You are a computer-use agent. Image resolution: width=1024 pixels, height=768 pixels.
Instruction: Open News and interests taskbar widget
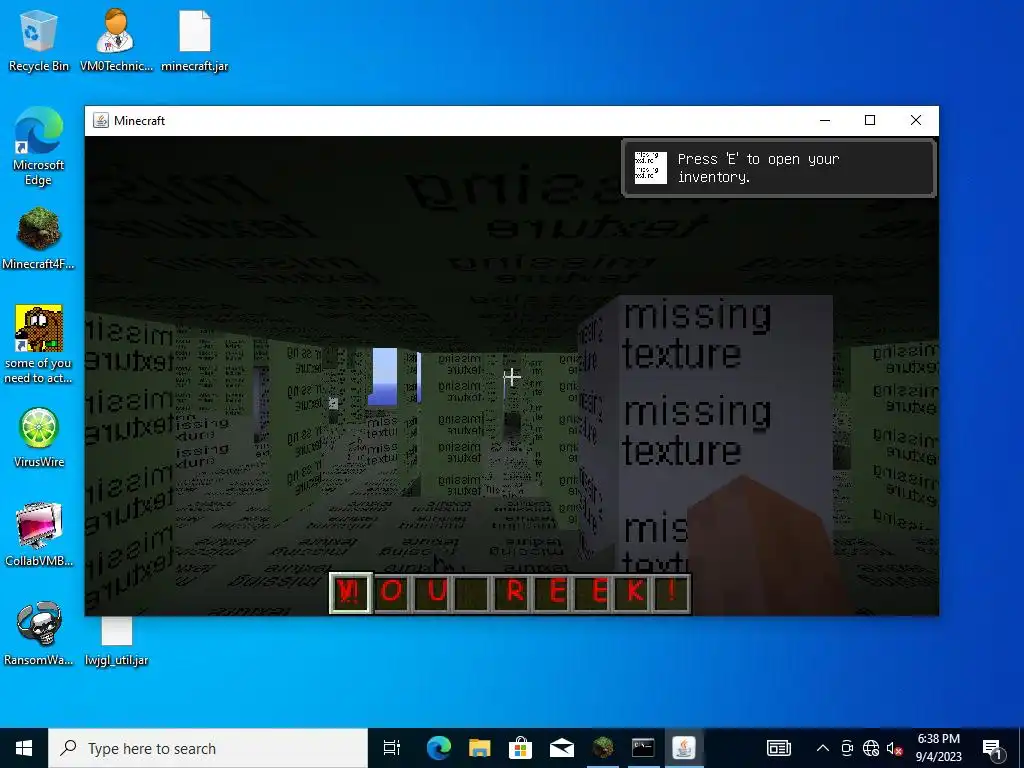point(778,748)
